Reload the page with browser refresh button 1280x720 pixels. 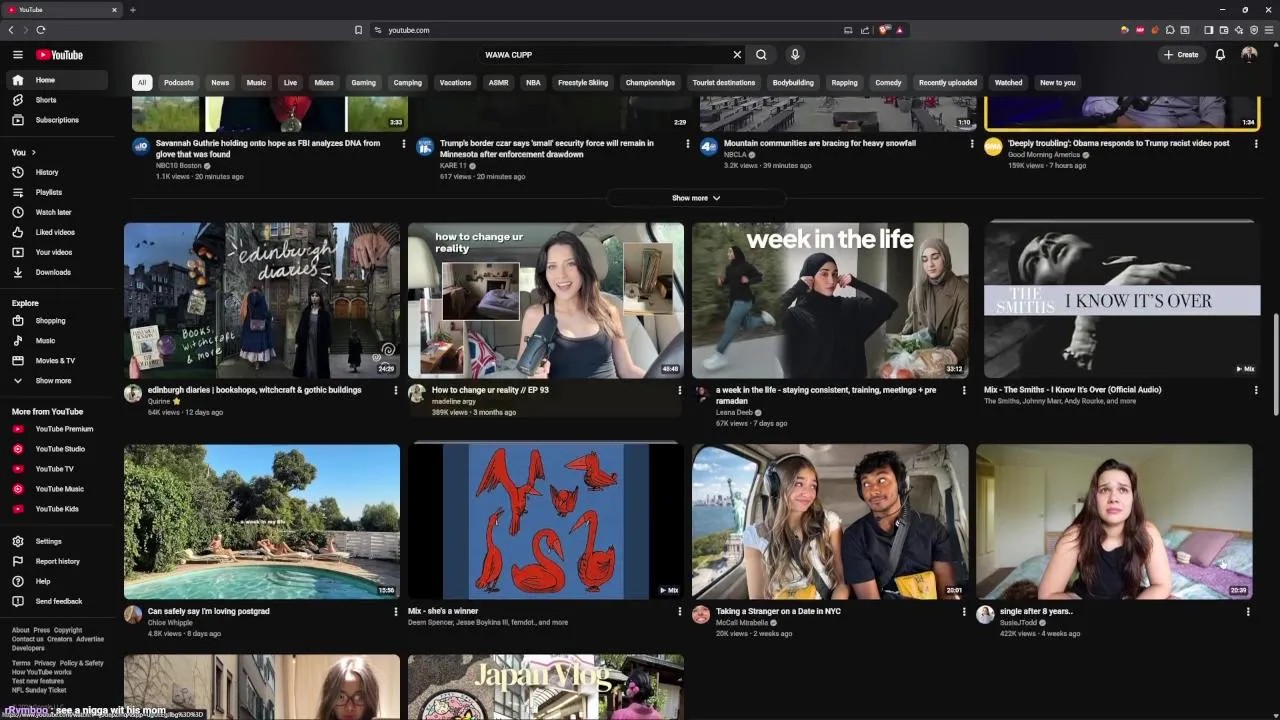[41, 30]
